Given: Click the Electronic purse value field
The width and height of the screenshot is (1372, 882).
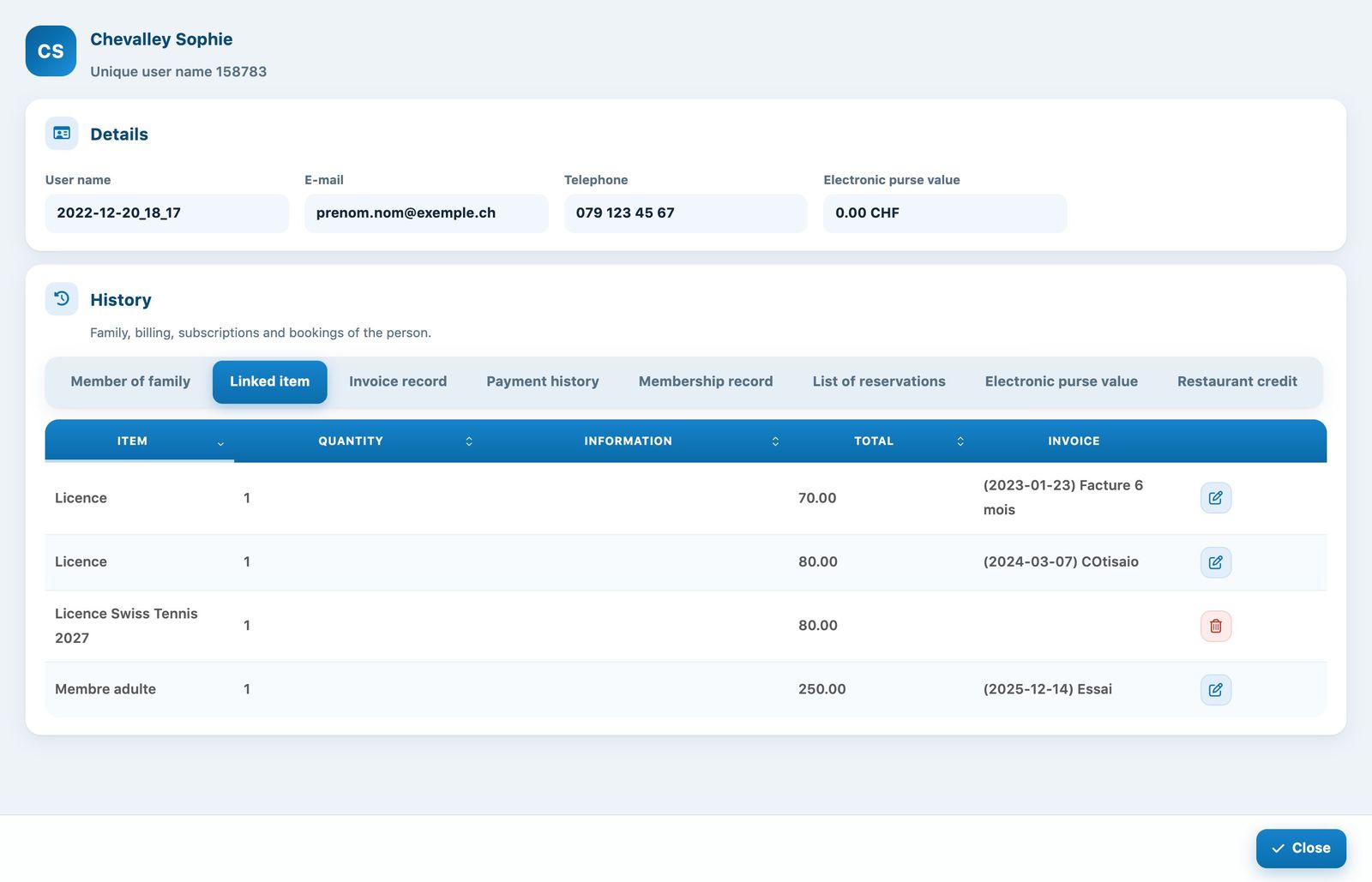Looking at the screenshot, I should coord(945,213).
